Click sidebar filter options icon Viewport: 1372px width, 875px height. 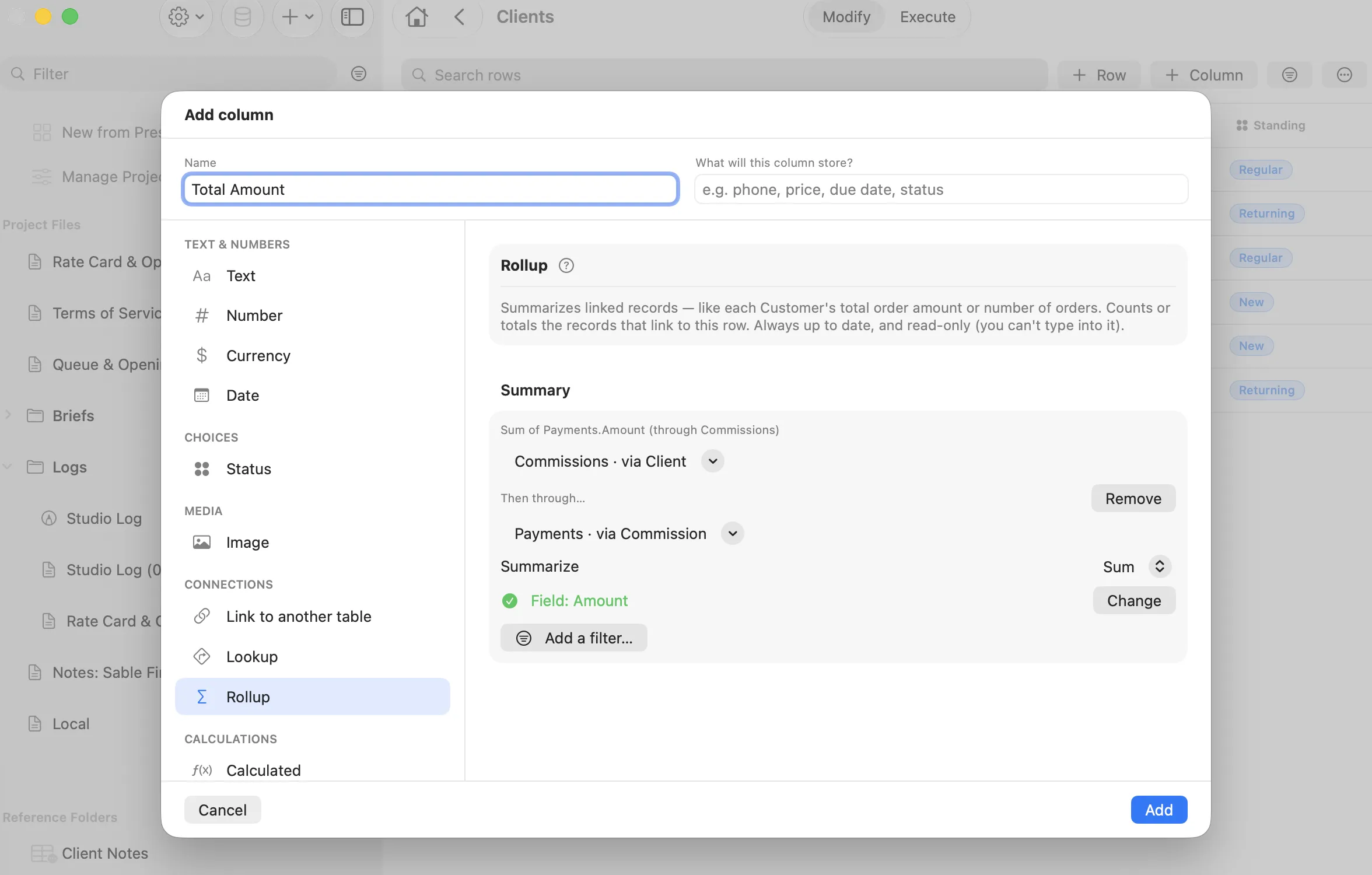[x=359, y=73]
